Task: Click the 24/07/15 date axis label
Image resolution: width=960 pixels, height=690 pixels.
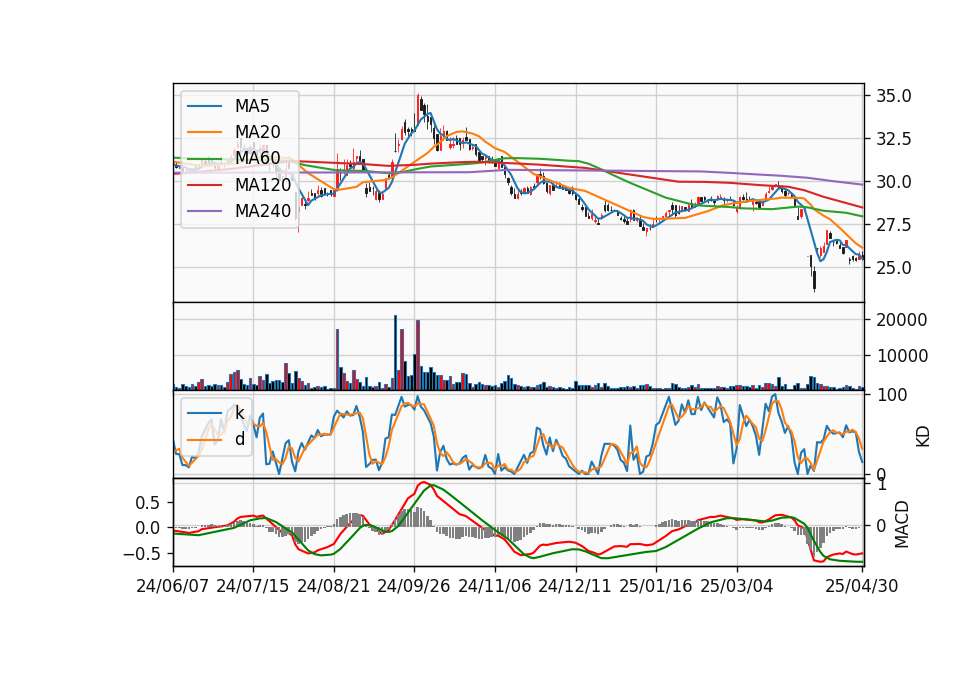Action: [253, 586]
